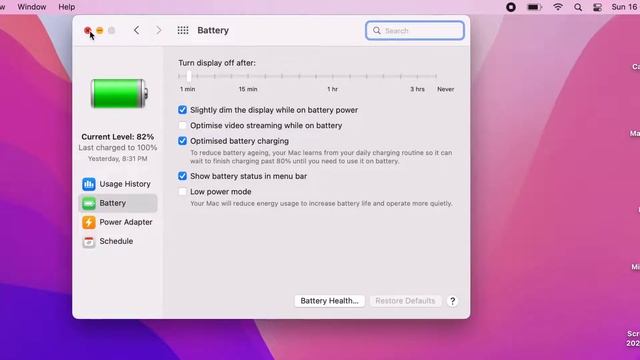
Task: Select the Battery sidebar item
Action: tap(117, 203)
